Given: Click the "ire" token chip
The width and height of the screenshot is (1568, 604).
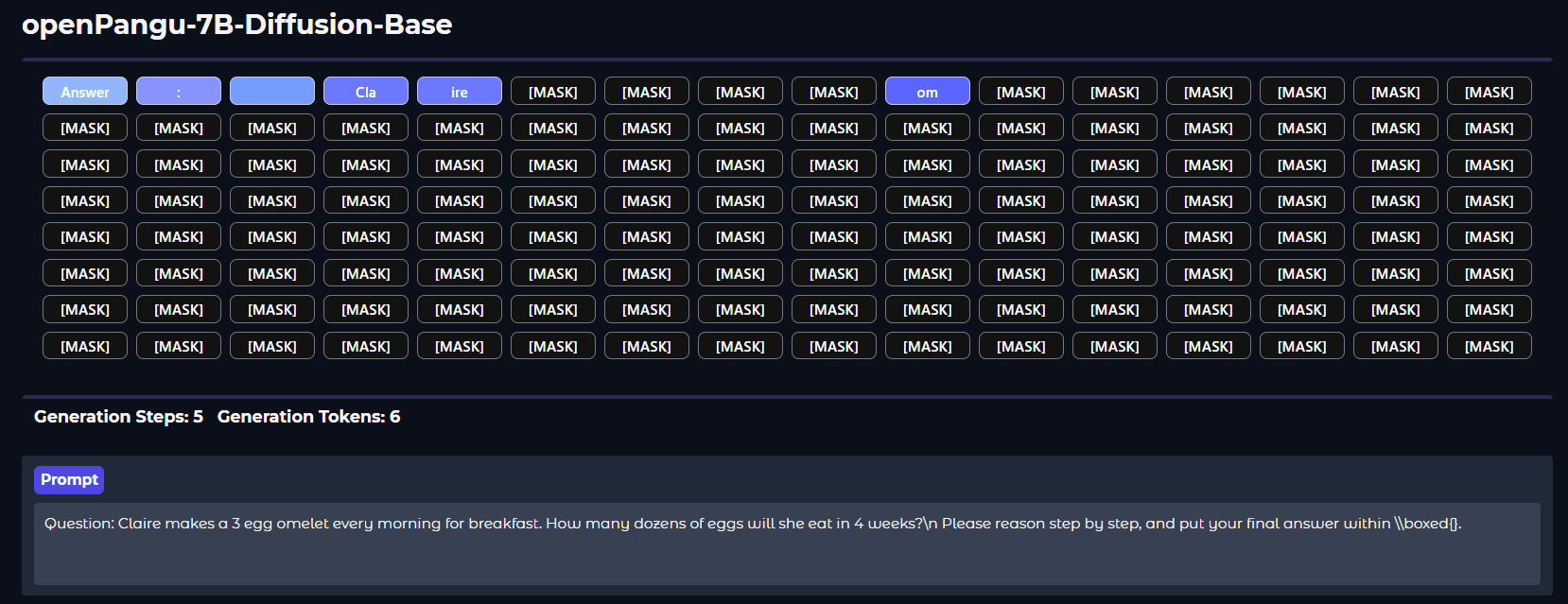Looking at the screenshot, I should [460, 92].
